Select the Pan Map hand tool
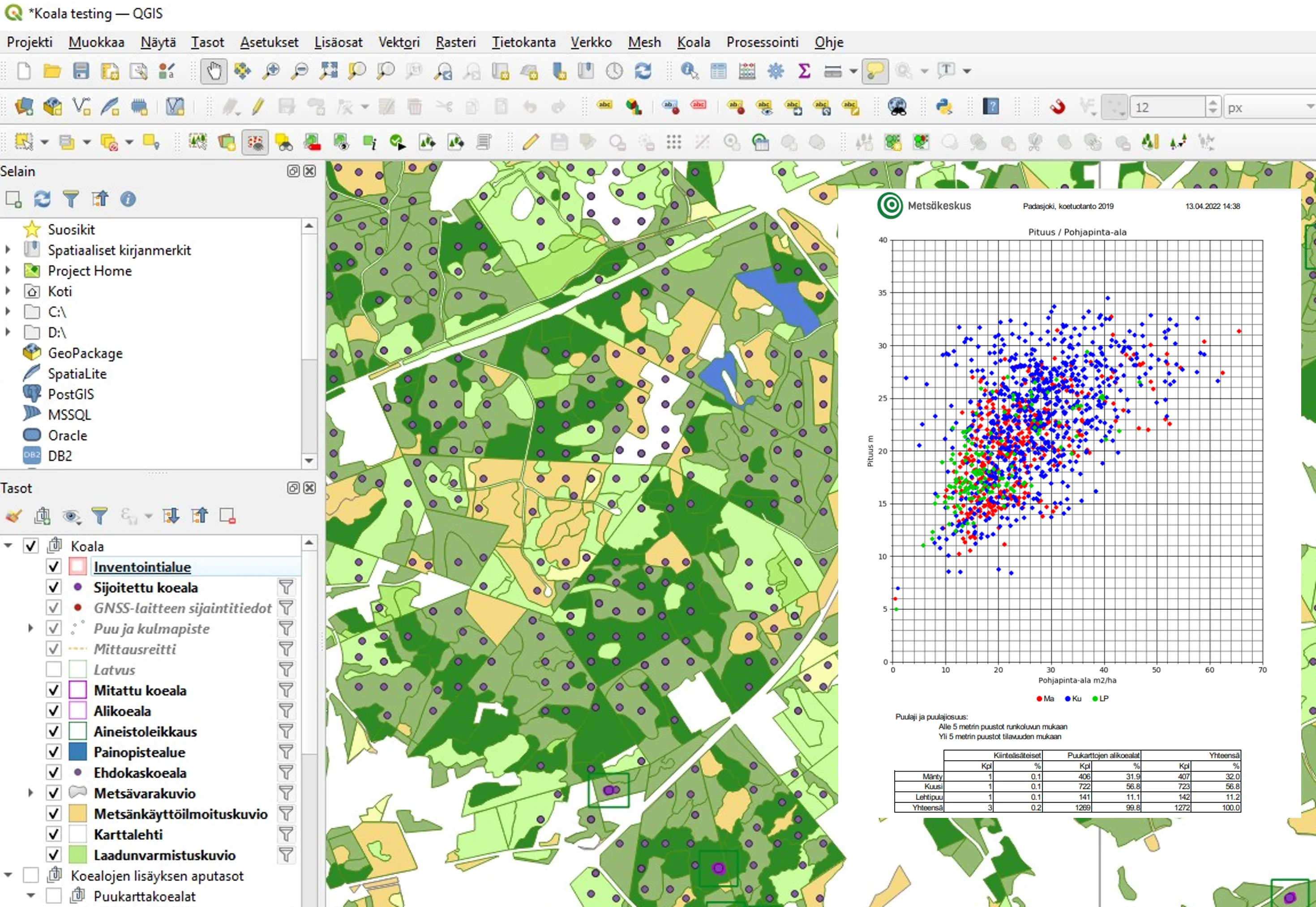 (x=214, y=71)
